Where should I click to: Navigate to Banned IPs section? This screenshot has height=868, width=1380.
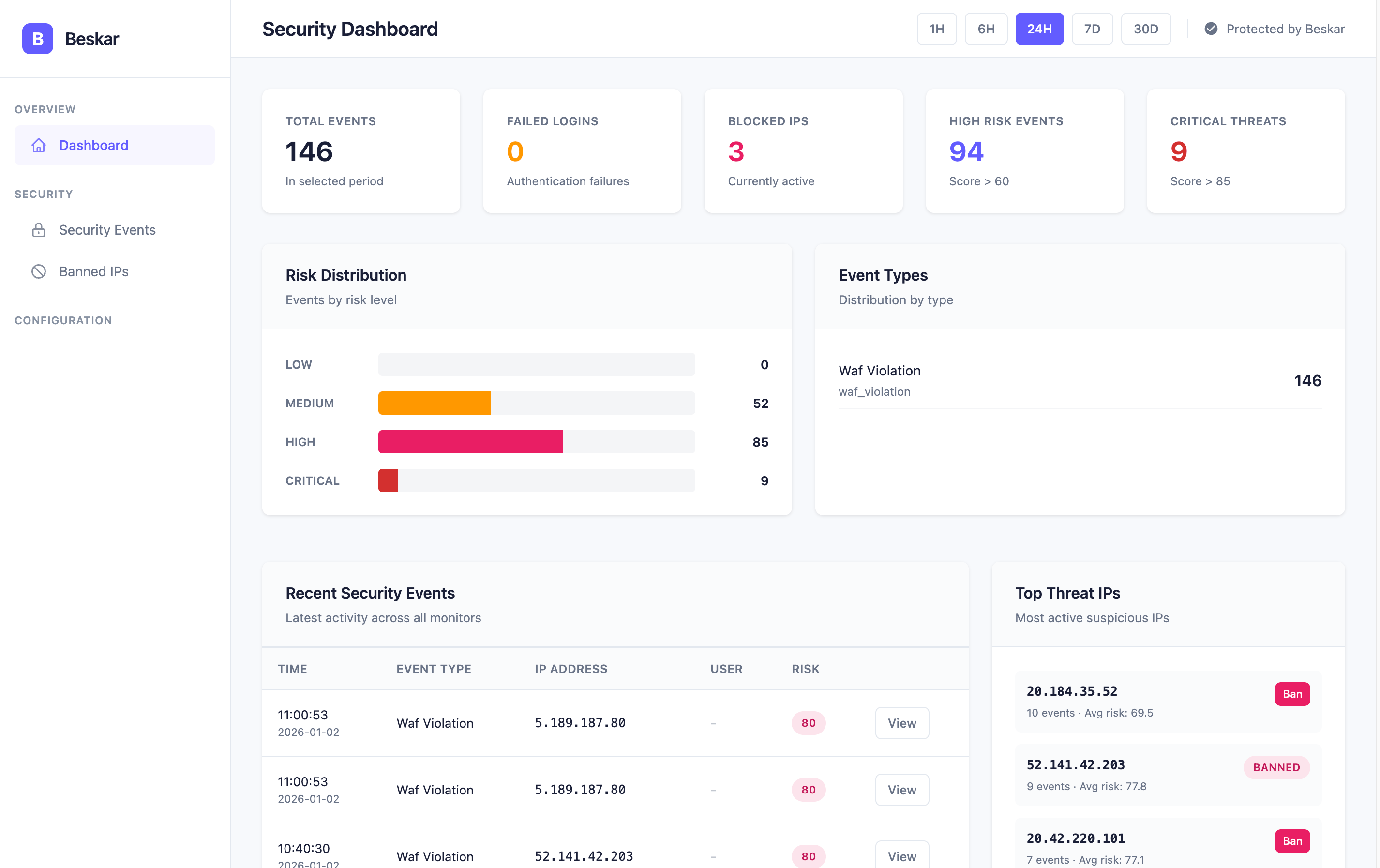coord(93,271)
